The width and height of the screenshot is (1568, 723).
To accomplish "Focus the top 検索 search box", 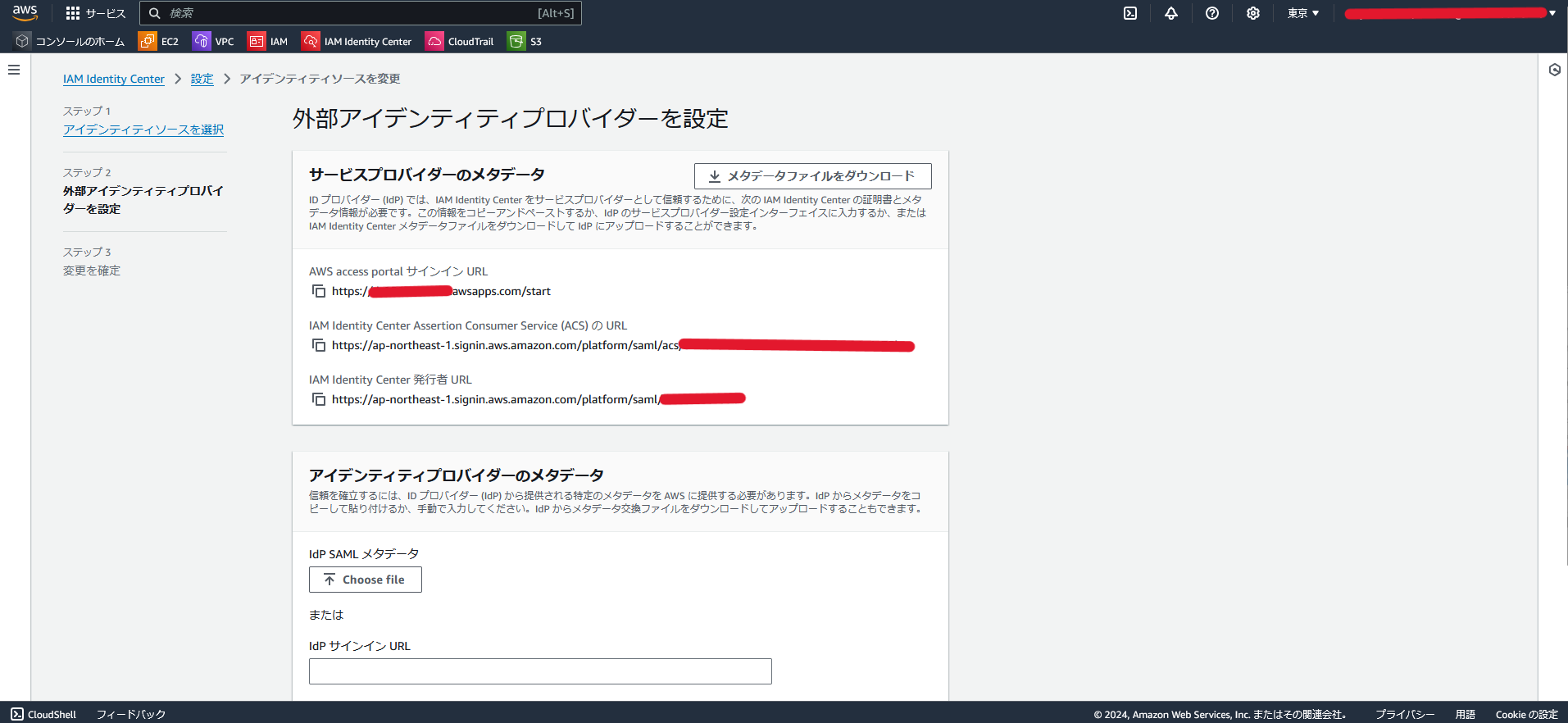I will pyautogui.click(x=361, y=13).
